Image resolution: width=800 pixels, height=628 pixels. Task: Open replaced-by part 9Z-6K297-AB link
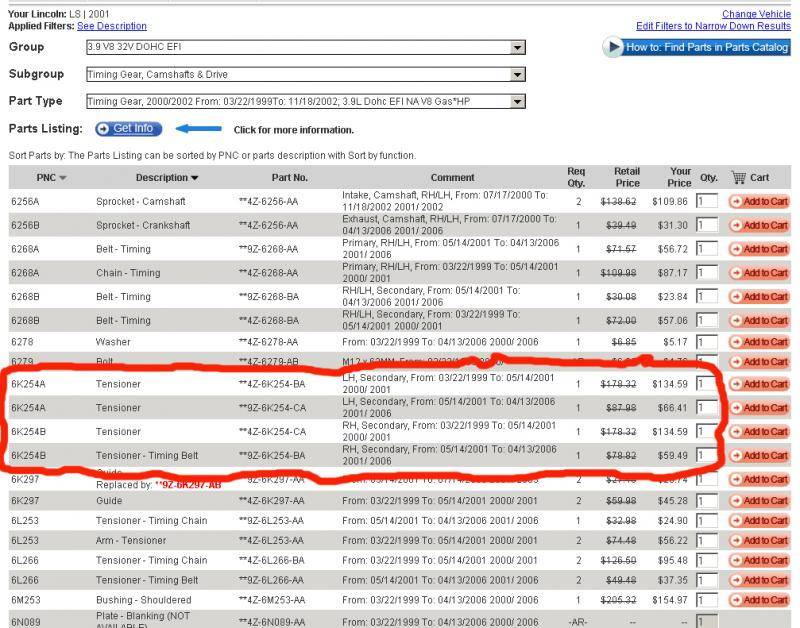(188, 484)
